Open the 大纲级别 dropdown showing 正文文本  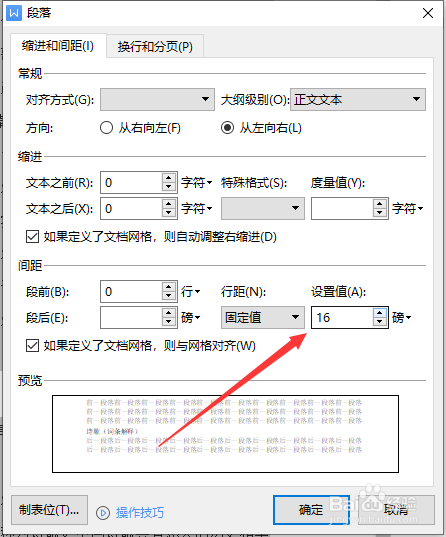click(x=358, y=99)
